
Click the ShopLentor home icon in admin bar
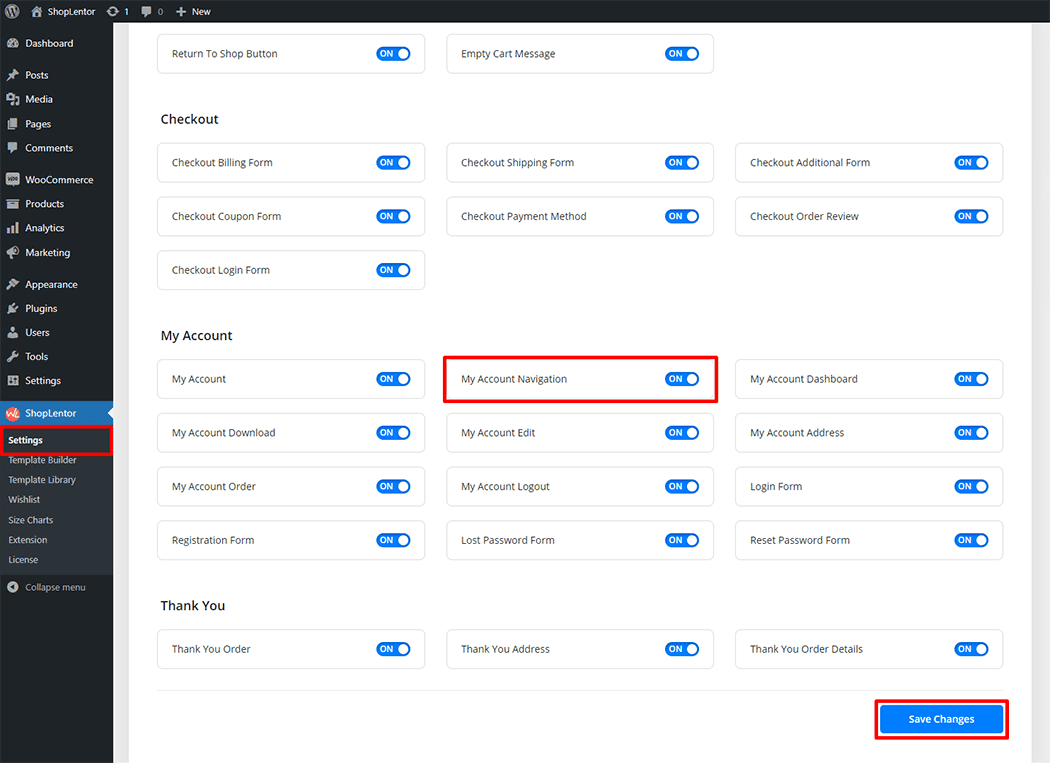(x=36, y=11)
